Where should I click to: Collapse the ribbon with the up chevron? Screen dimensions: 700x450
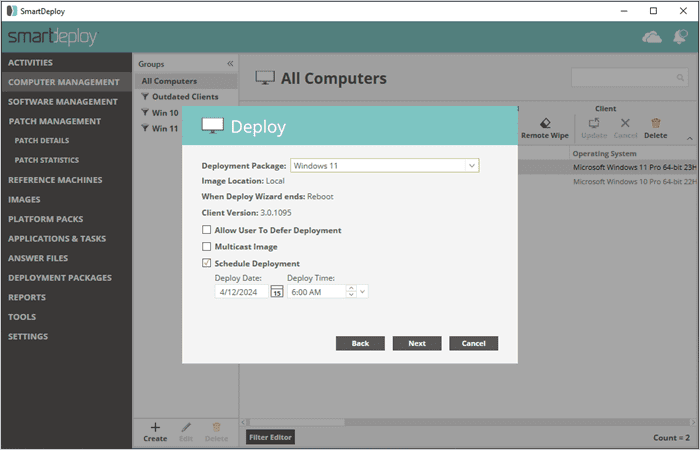(x=690, y=139)
